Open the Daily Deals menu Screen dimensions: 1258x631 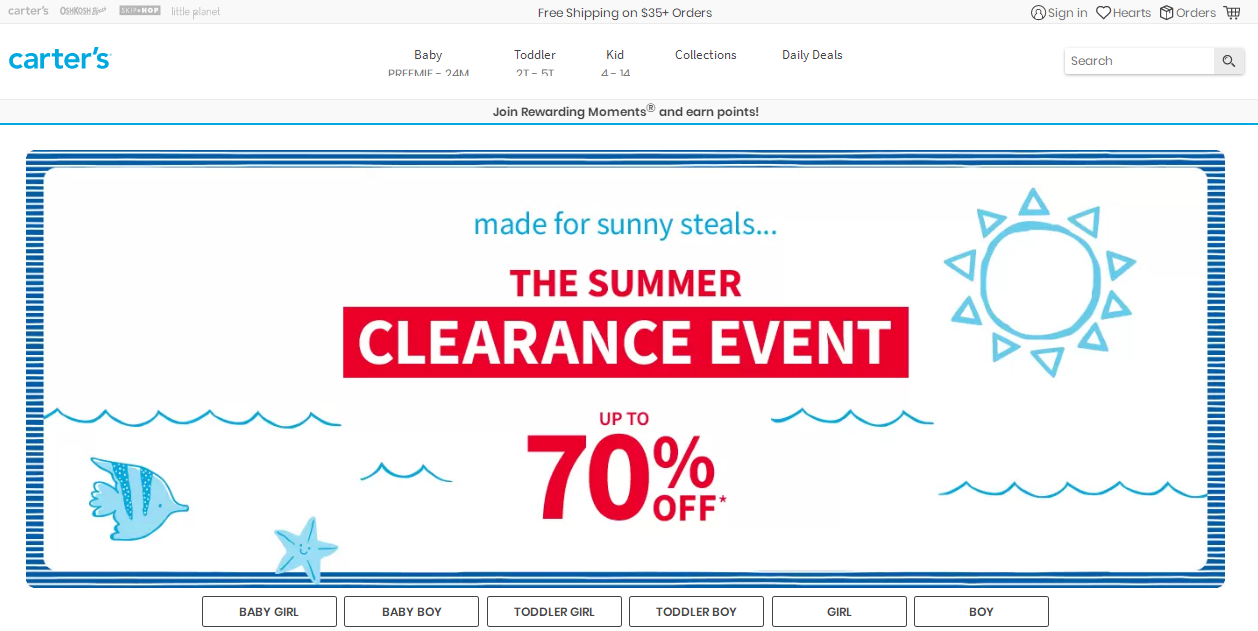(x=812, y=55)
